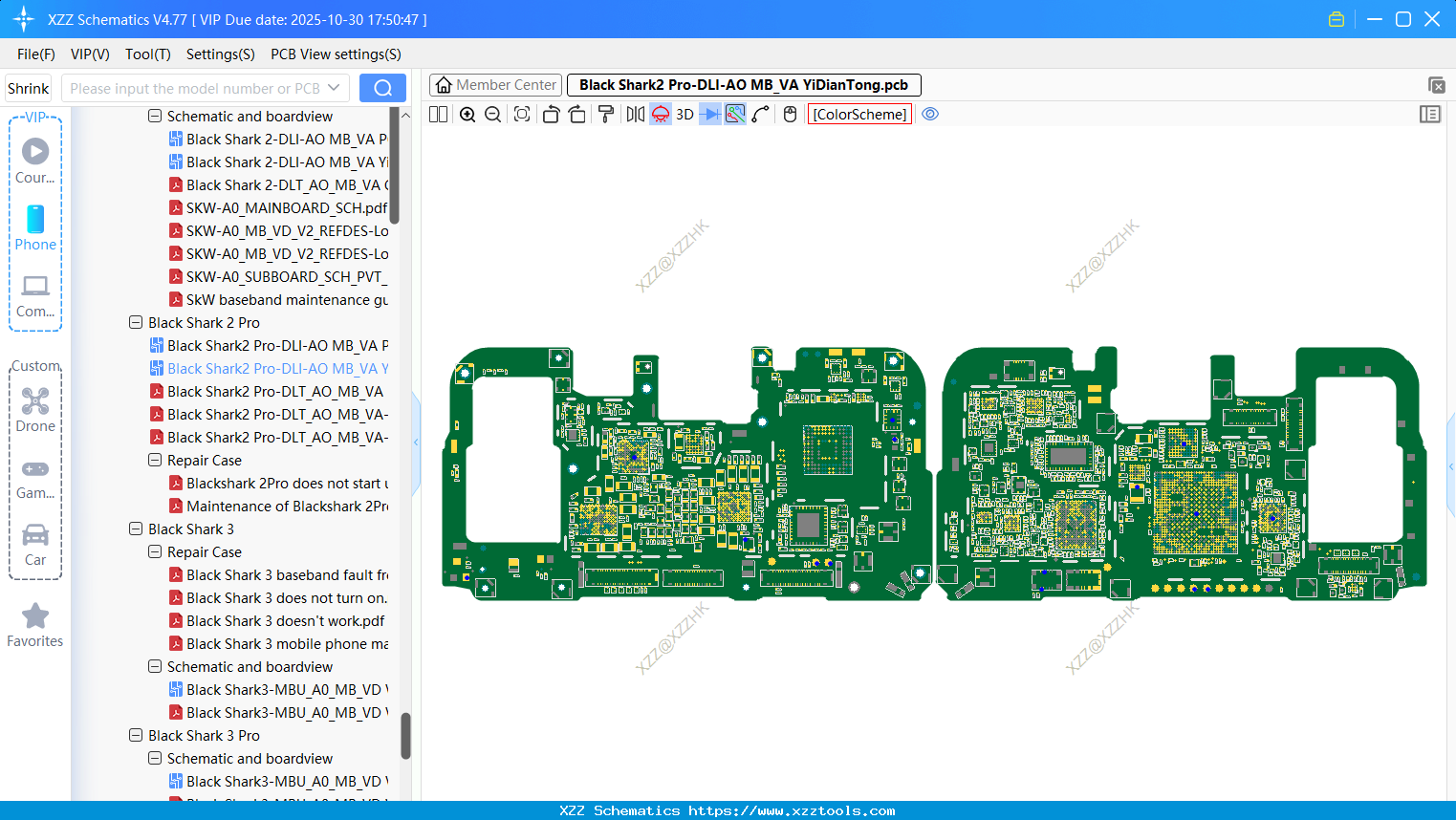Viewport: 1456px width, 820px height.
Task: Click the Shrink button
Action: [29, 88]
